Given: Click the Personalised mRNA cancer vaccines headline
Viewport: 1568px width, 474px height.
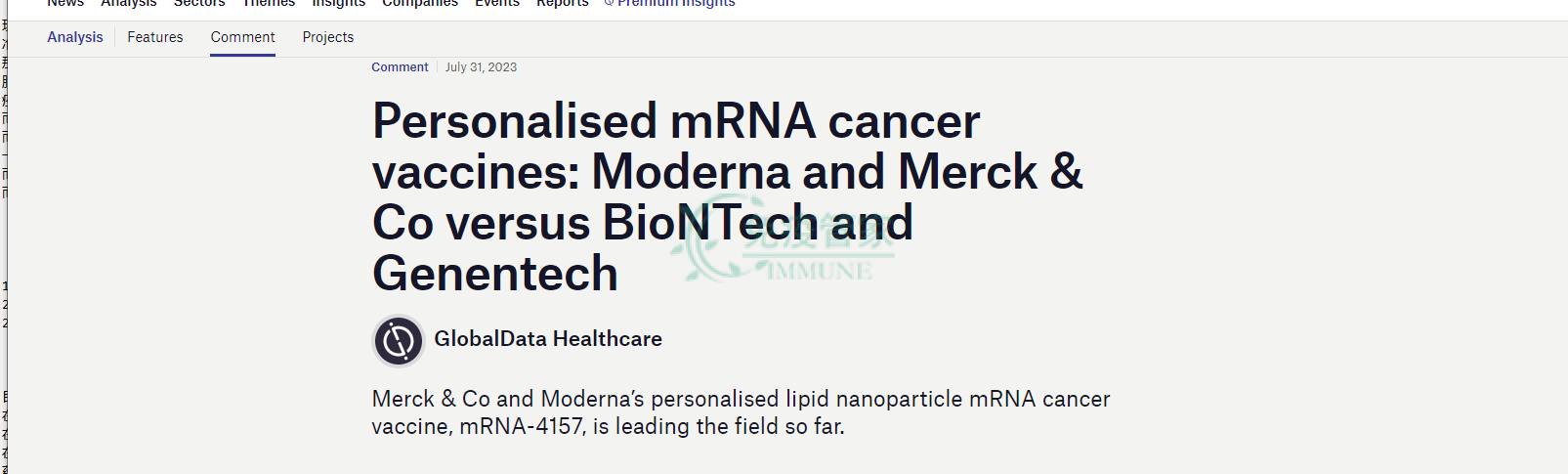Looking at the screenshot, I should point(728,196).
